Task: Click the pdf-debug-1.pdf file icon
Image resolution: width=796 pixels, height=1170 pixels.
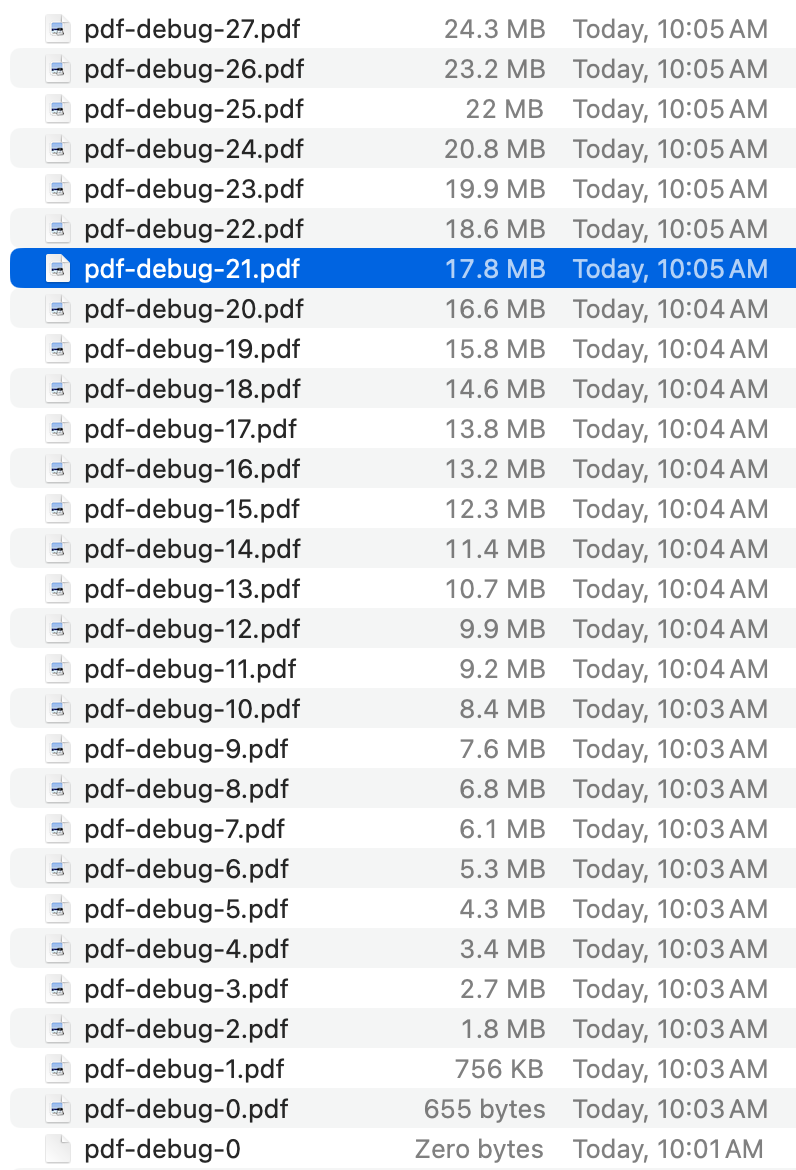Action: tap(57, 1069)
